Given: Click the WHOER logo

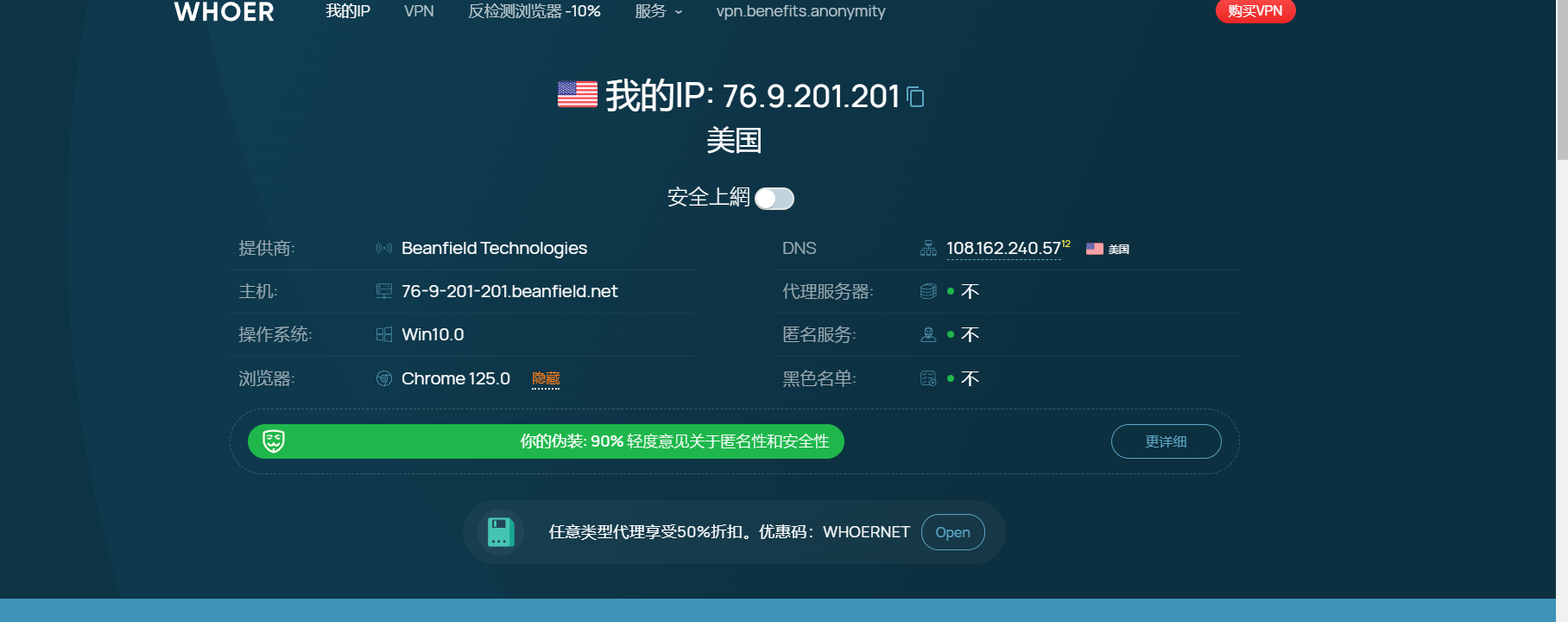Looking at the screenshot, I should [x=224, y=11].
